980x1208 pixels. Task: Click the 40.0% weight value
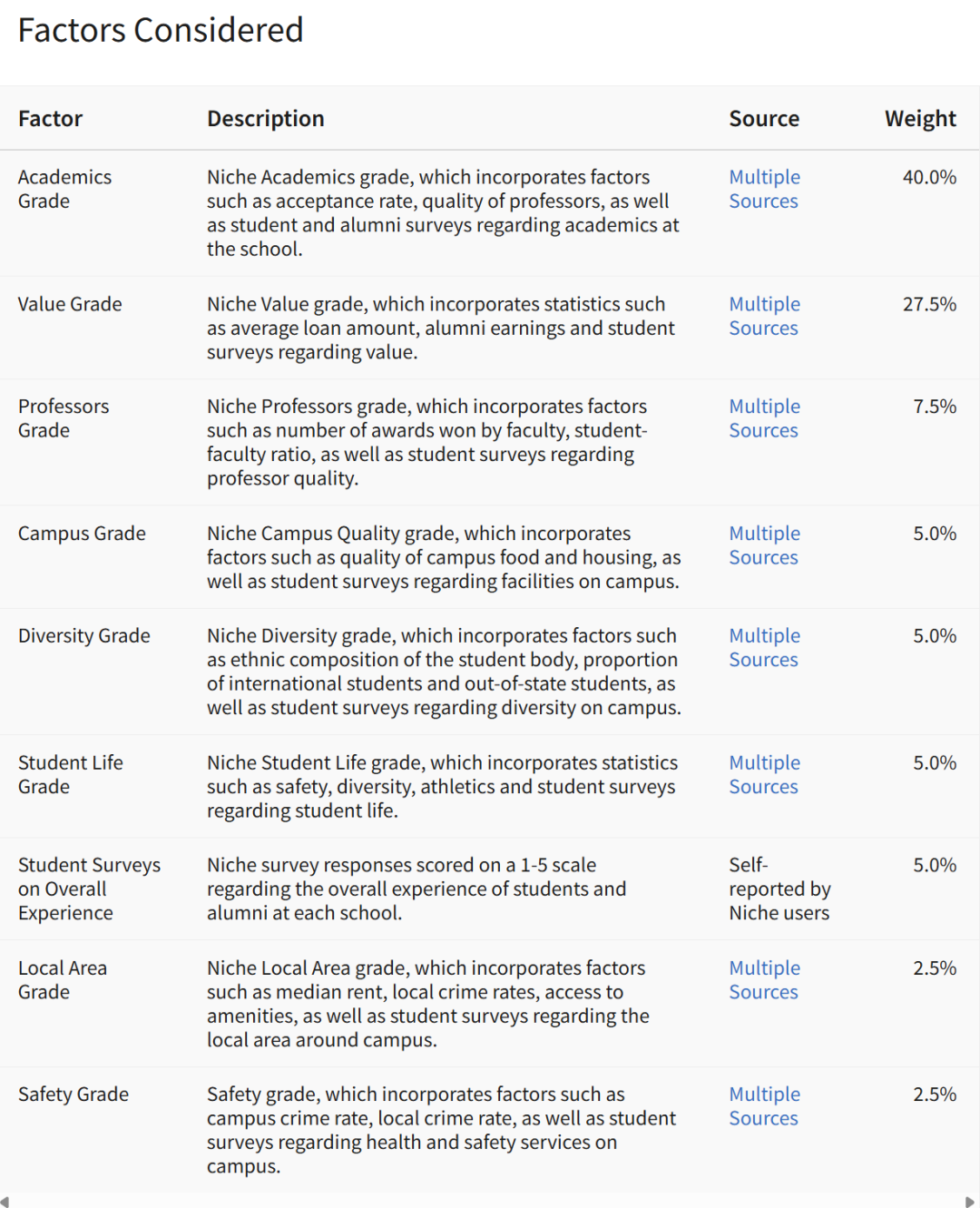(x=929, y=177)
